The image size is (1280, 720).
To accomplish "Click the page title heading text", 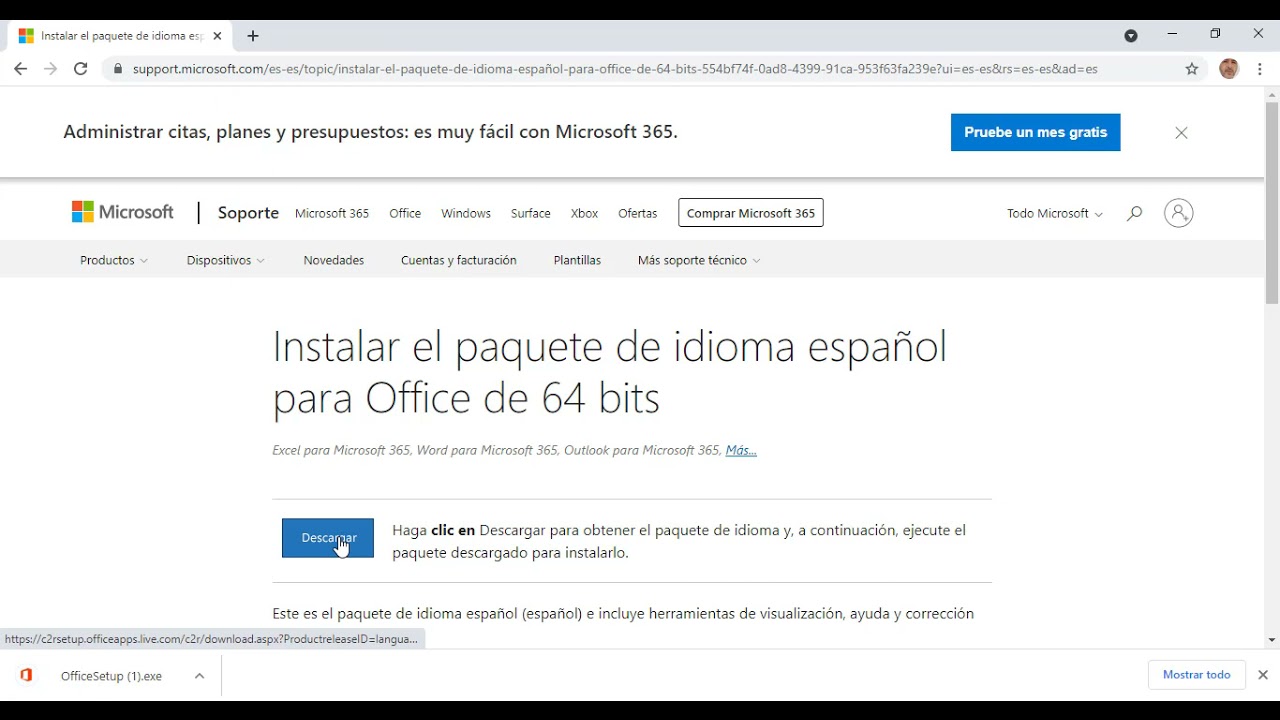I will [x=609, y=372].
